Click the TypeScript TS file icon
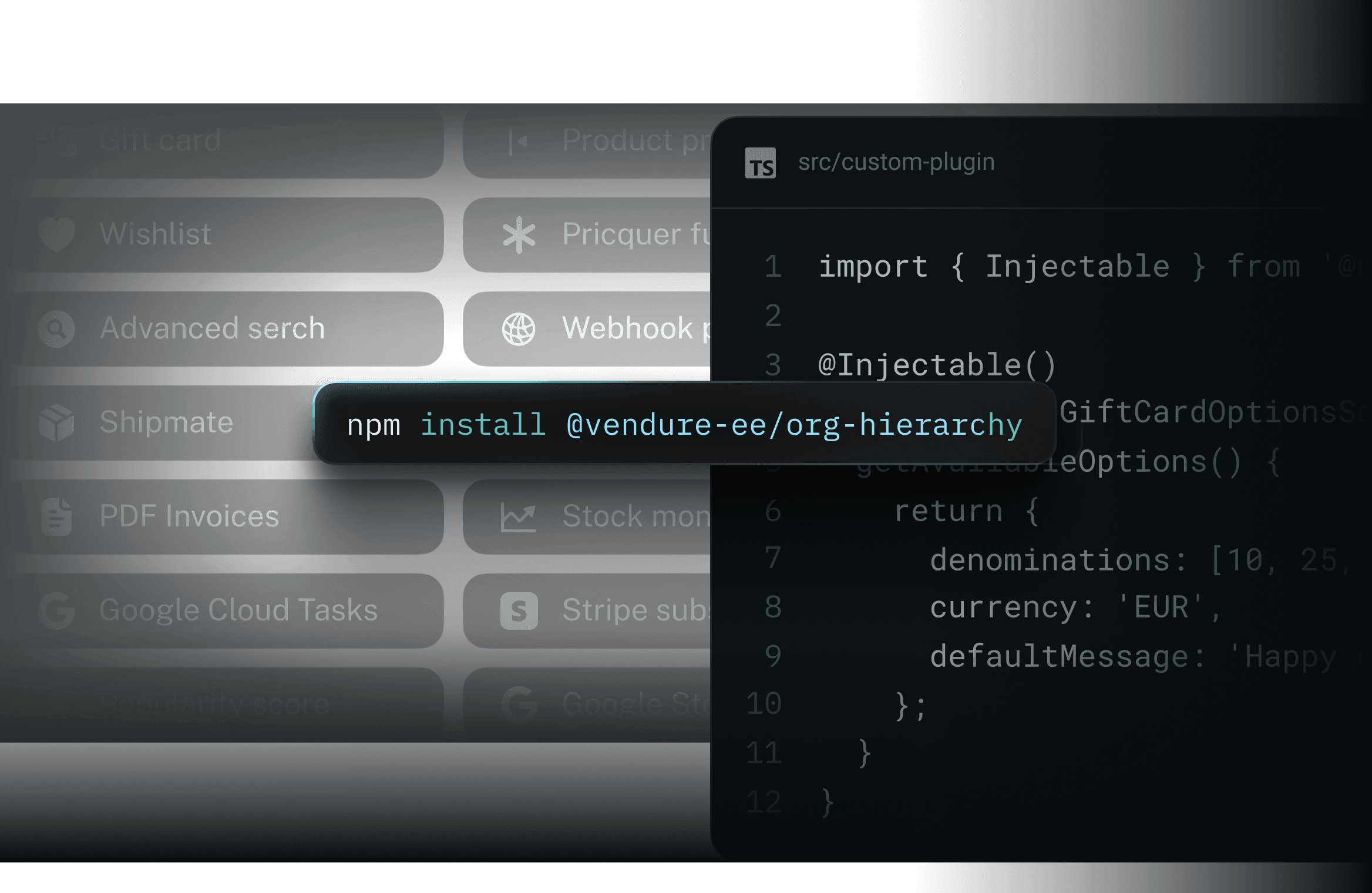The width and height of the screenshot is (1372, 893). [x=760, y=163]
